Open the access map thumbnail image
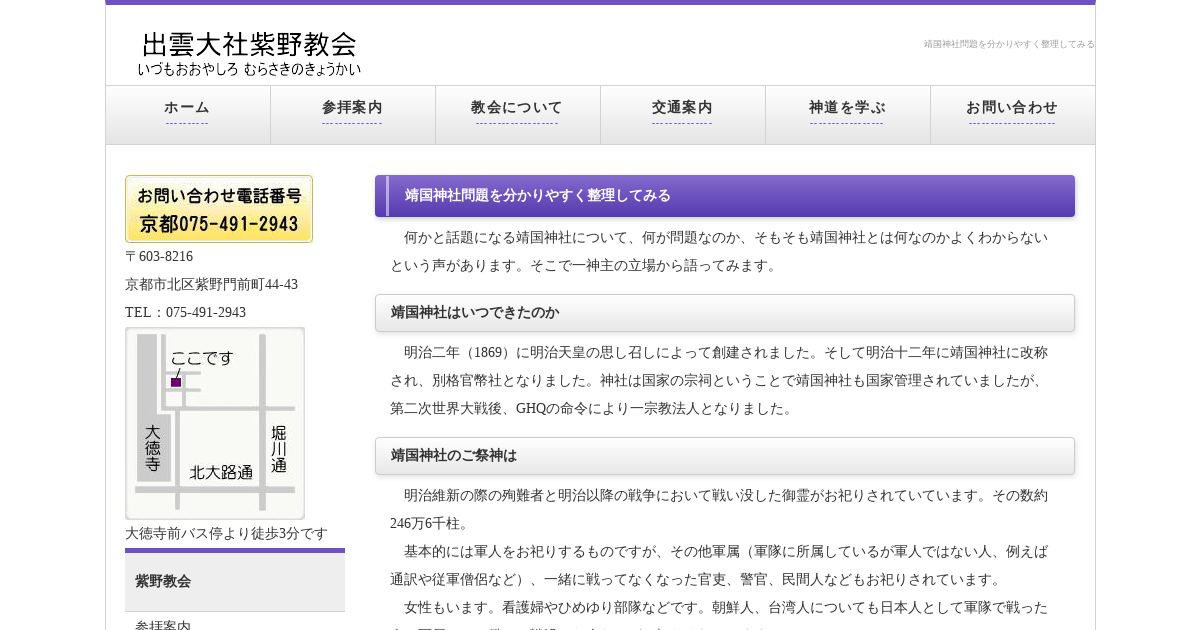The height and width of the screenshot is (630, 1200). [215, 423]
